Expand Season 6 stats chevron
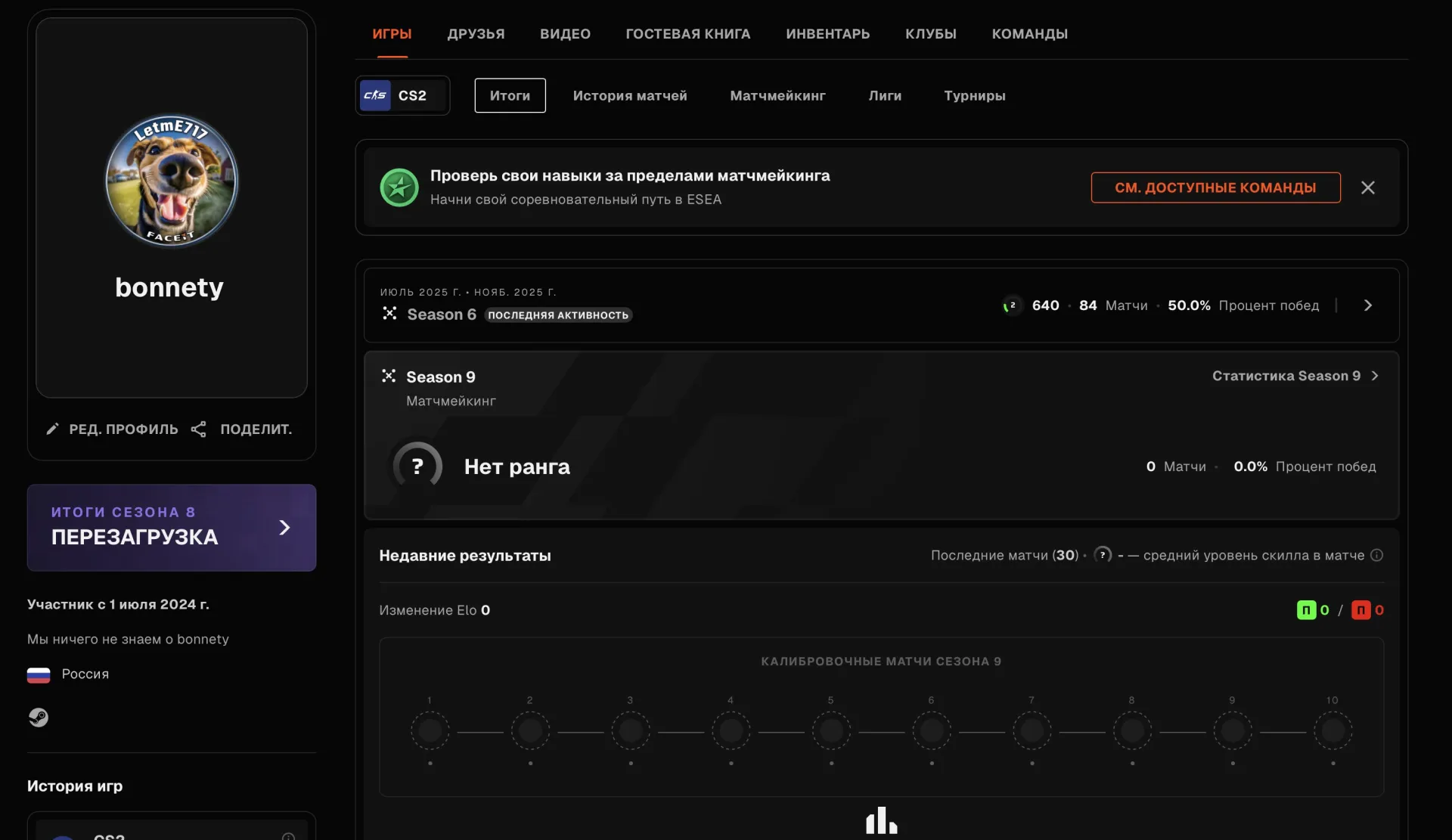Viewport: 1452px width, 840px height. 1368,305
